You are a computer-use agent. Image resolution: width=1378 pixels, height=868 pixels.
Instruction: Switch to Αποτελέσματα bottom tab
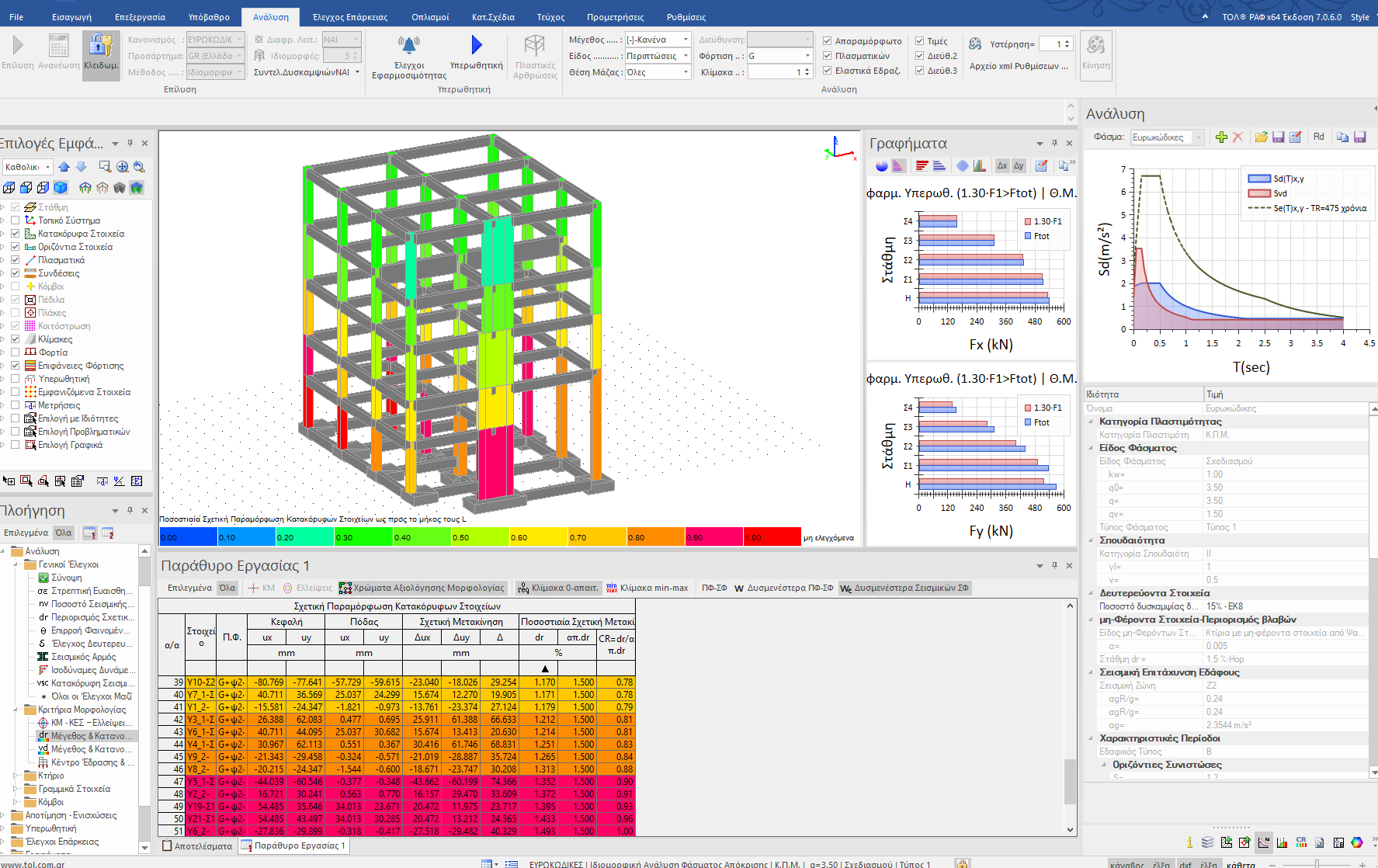pyautogui.click(x=197, y=846)
